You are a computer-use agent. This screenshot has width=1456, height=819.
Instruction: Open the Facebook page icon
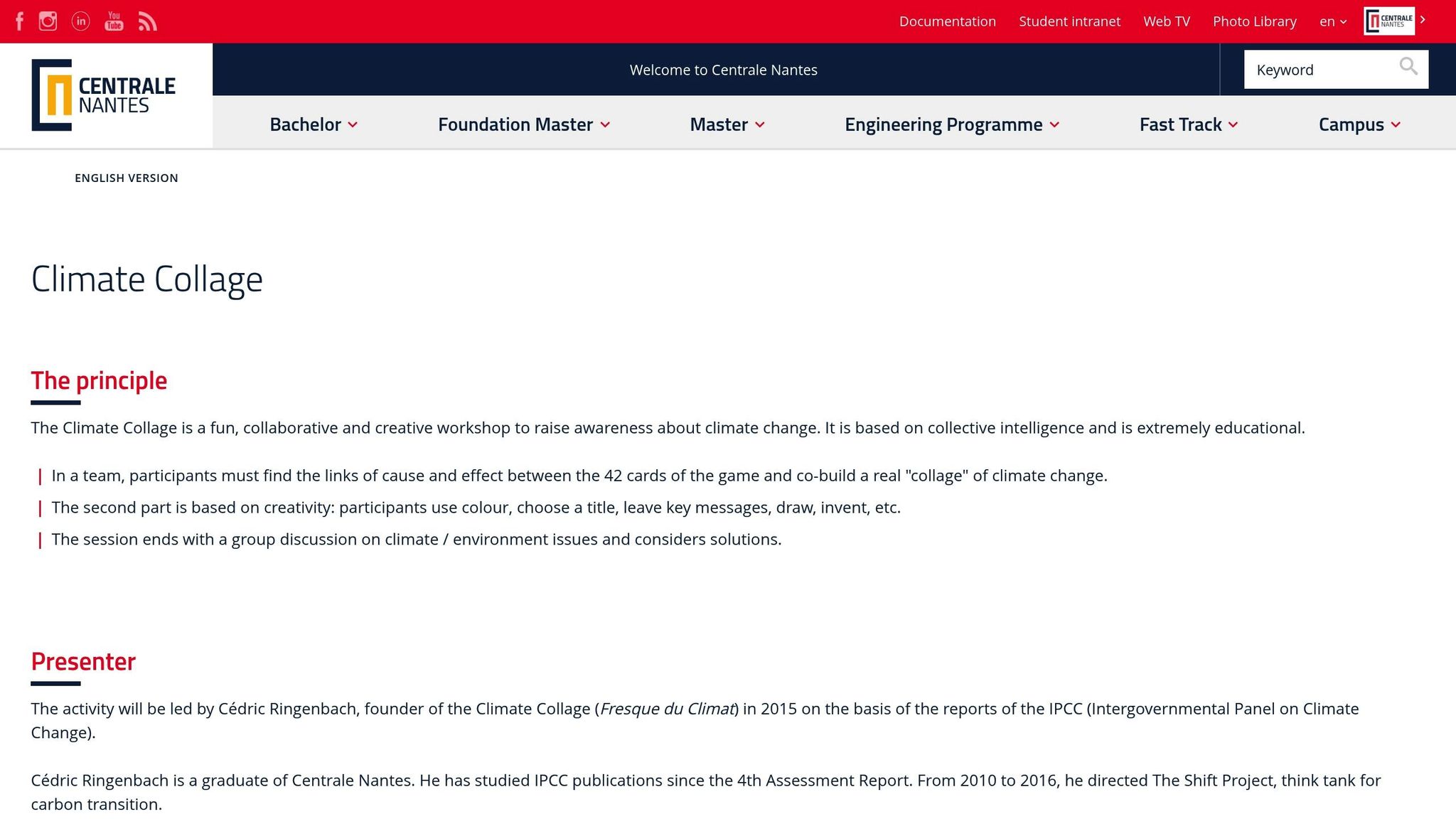point(20,21)
